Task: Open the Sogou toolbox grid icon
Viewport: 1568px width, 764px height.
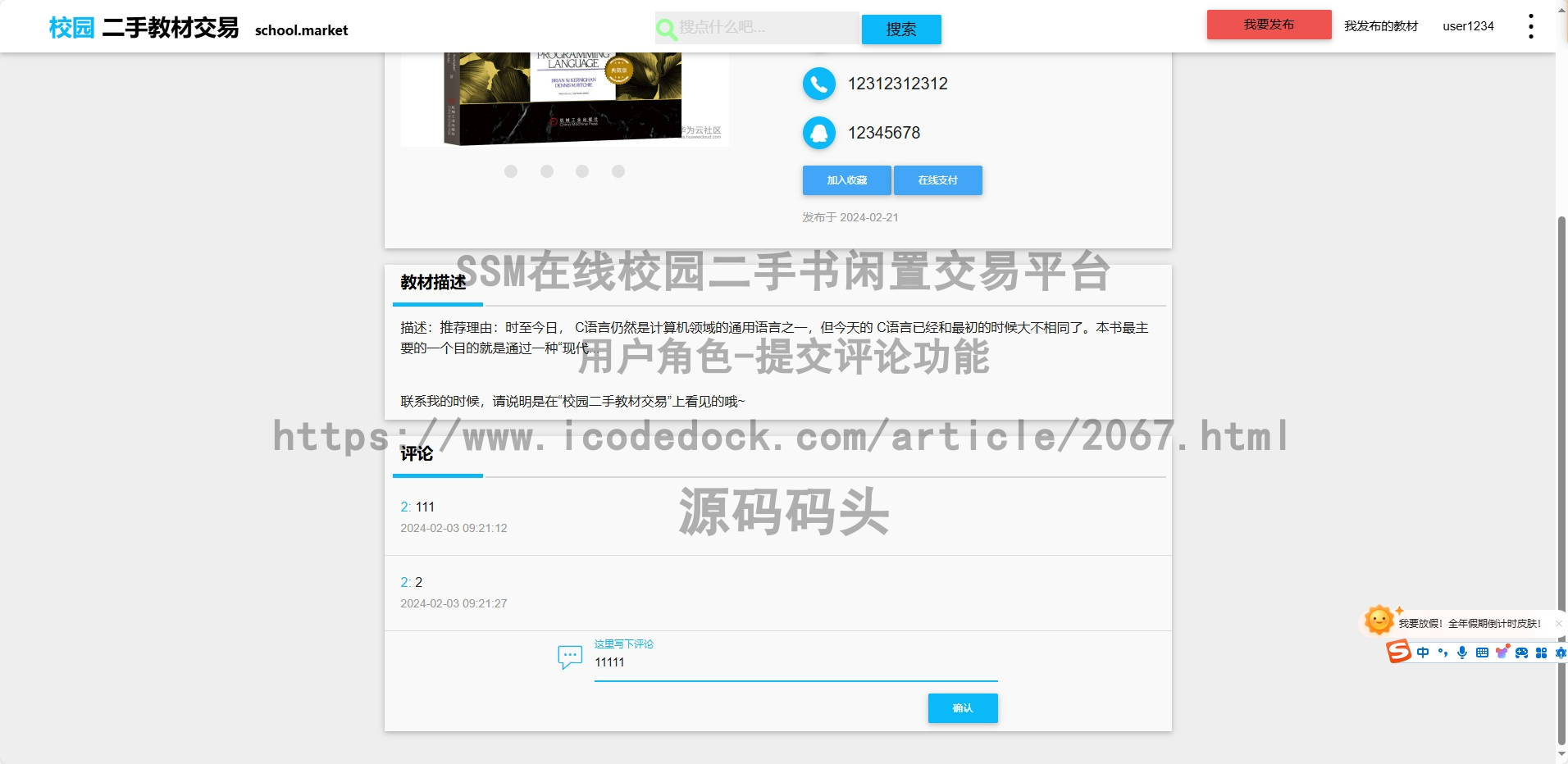Action: click(1541, 653)
